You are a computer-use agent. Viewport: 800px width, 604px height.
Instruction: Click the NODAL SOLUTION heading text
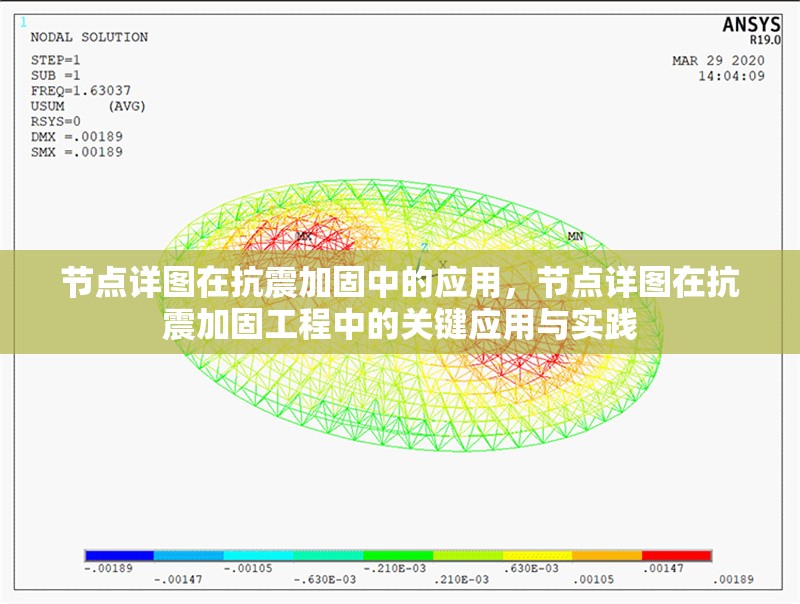[89, 37]
